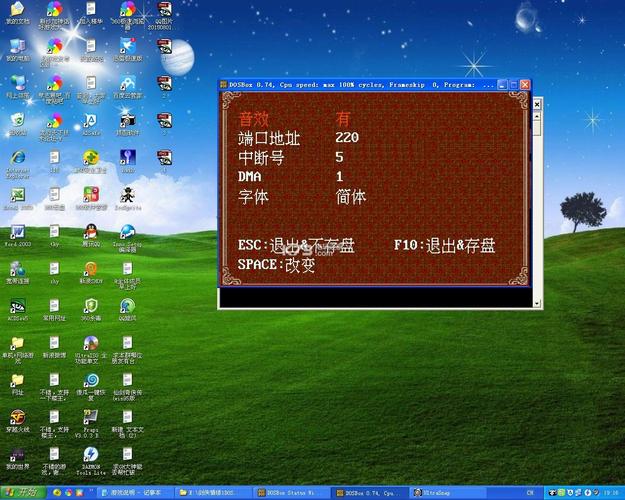Select the blue key icon shortcut

coord(128,161)
